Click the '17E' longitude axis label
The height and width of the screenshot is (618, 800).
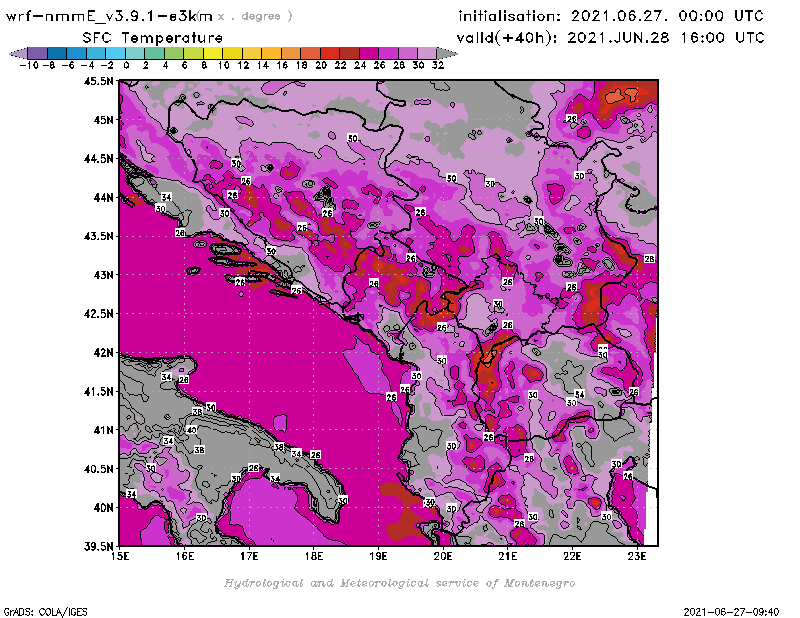249,556
